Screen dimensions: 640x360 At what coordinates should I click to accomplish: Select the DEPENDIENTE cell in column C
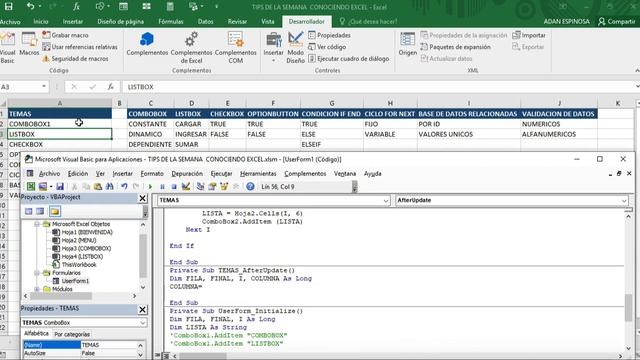pos(151,144)
